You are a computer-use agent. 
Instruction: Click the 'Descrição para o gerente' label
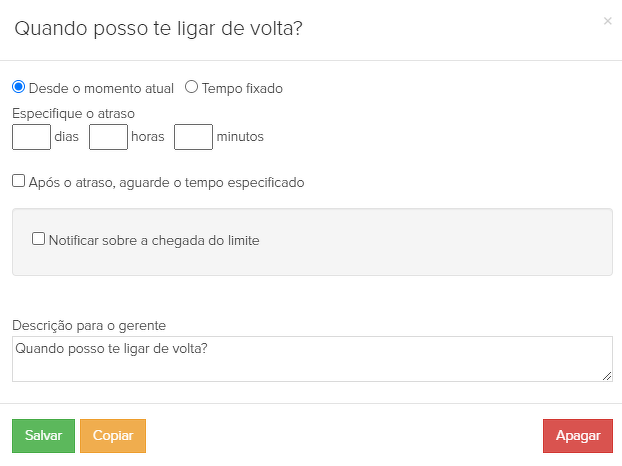[88, 325]
